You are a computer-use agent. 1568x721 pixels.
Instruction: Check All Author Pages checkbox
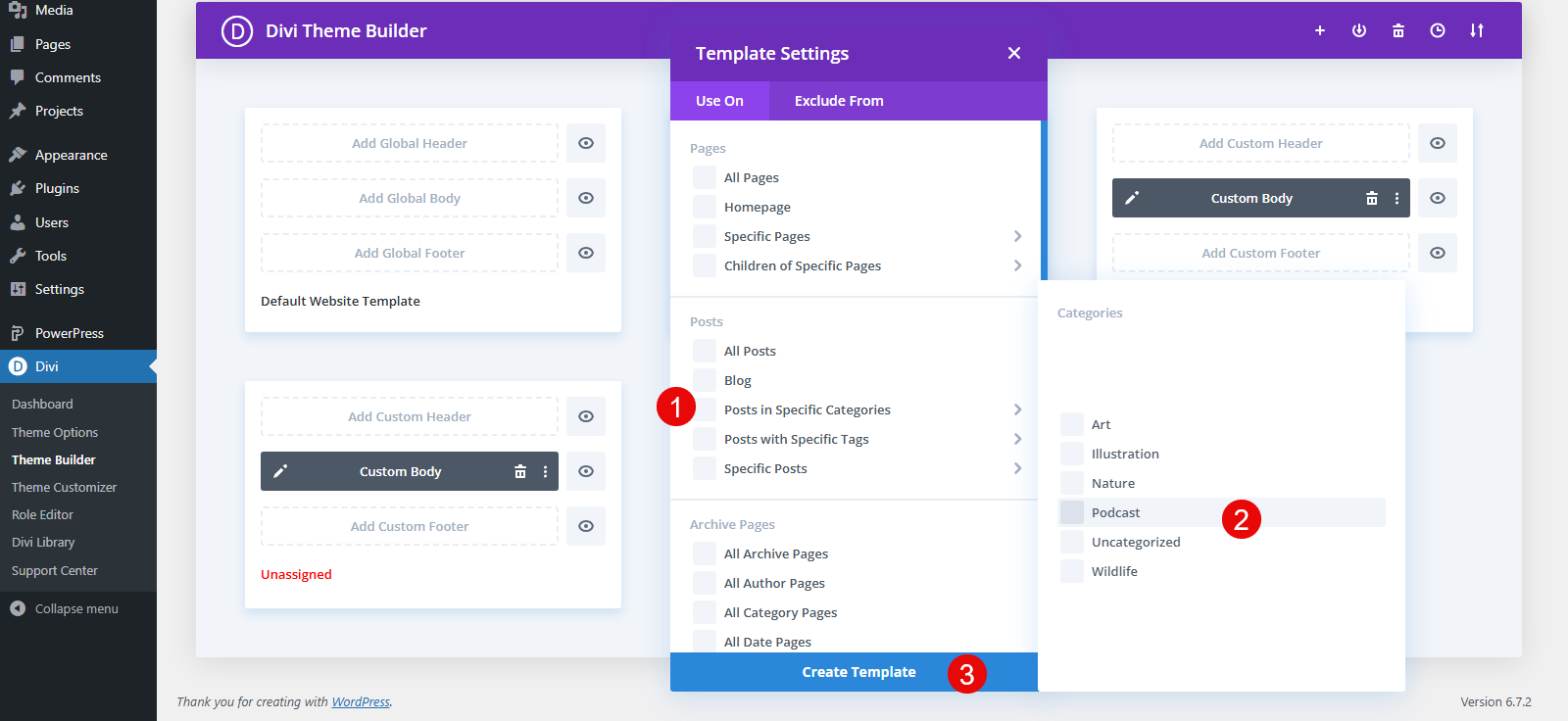[x=705, y=583]
